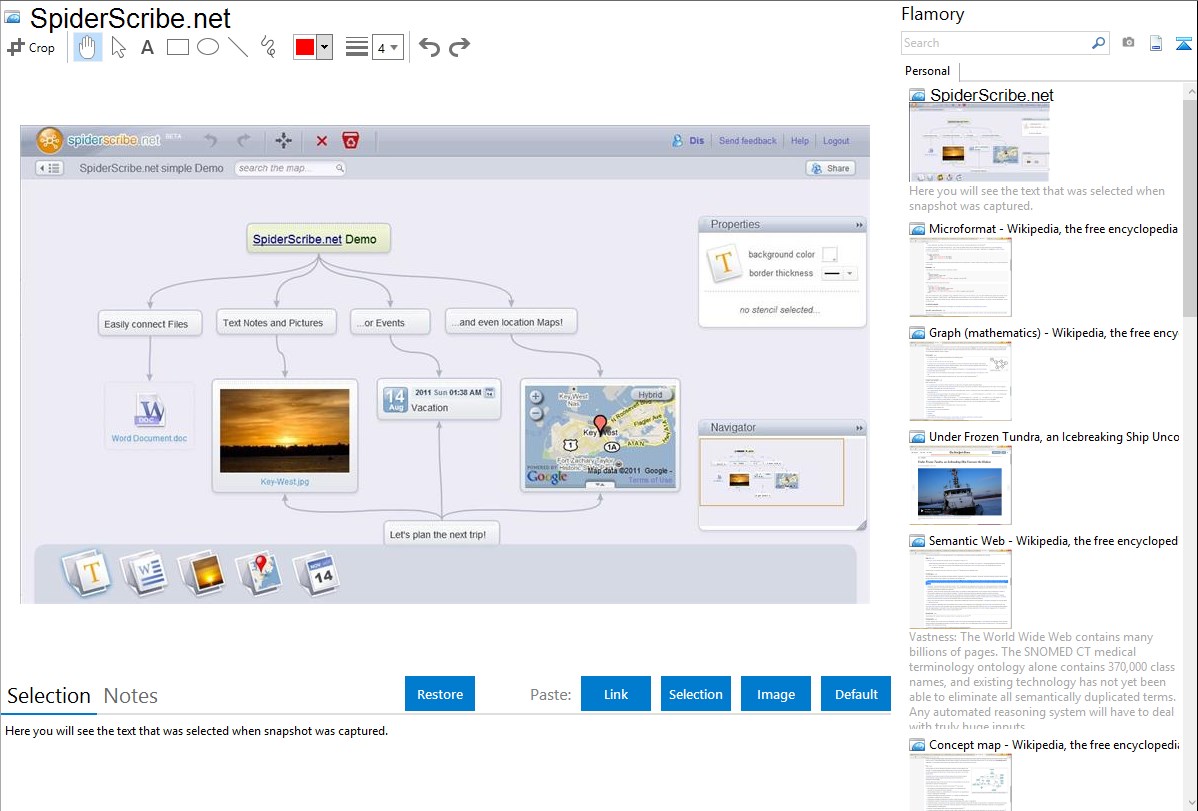
Task: Select the Crop tool
Action: pos(31,47)
